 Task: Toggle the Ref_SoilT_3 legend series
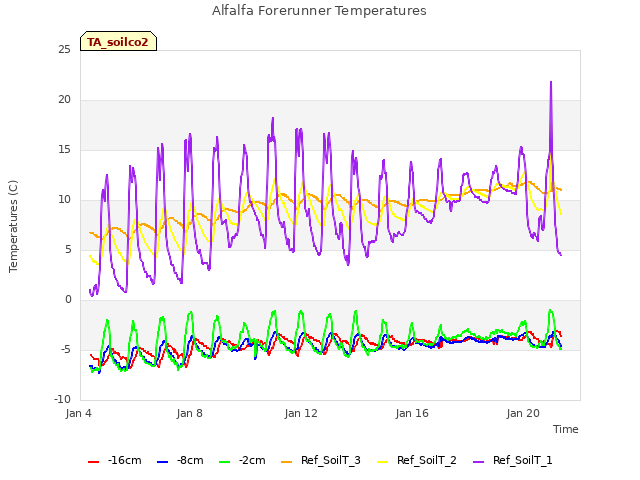coord(321,460)
